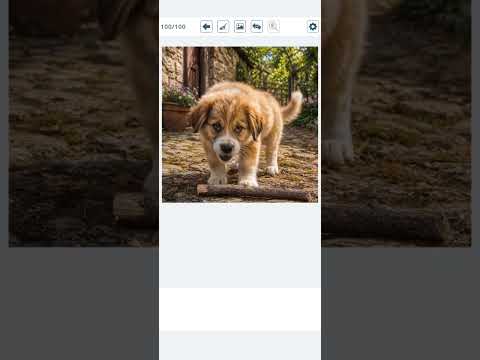Click the 100/100 counter text
Viewport: 480px width, 360px height.
173,27
